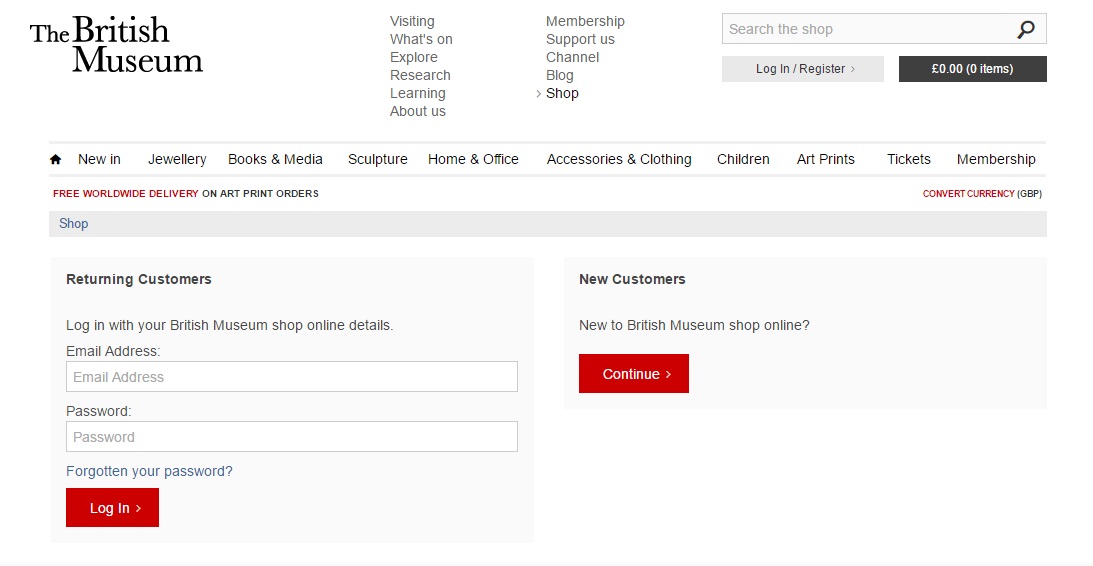Navigate to Research
Screen dimensions: 1093x566
pyautogui.click(x=420, y=75)
